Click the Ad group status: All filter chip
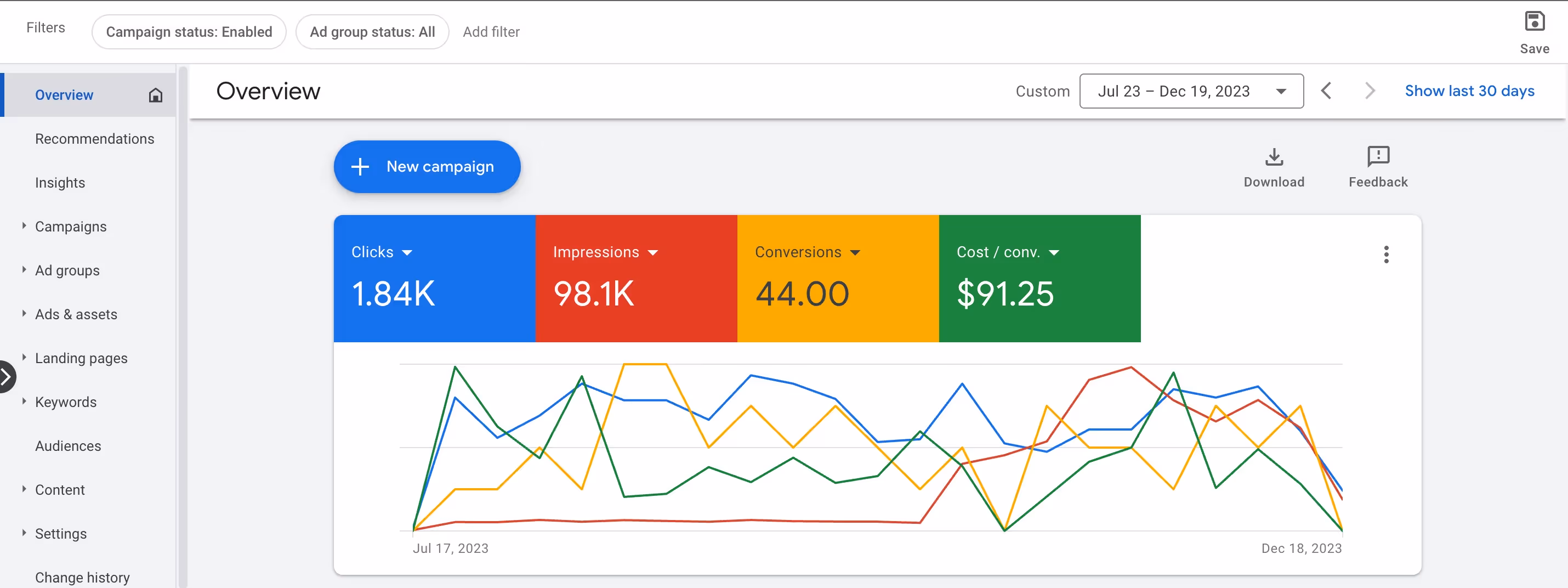This screenshot has height=588, width=1568. [x=372, y=32]
